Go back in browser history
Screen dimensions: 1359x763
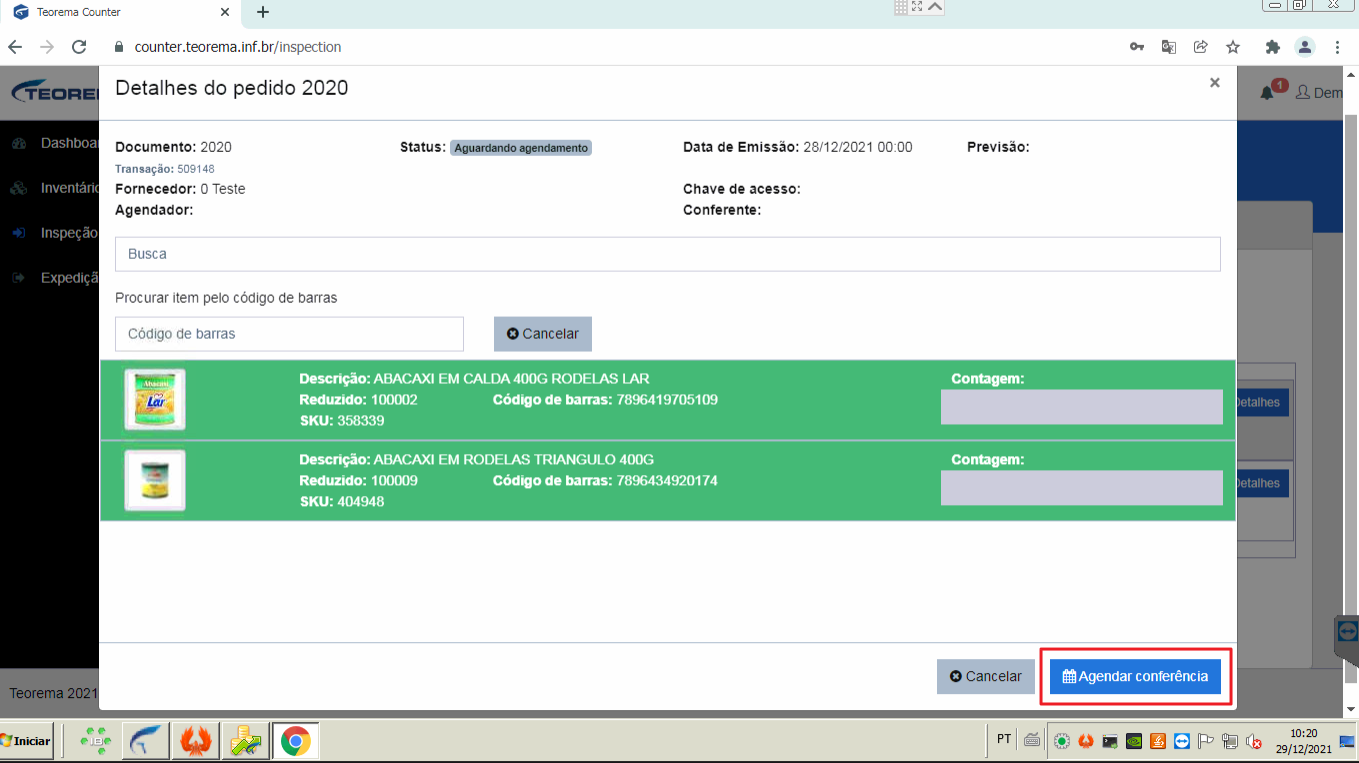pos(15,47)
